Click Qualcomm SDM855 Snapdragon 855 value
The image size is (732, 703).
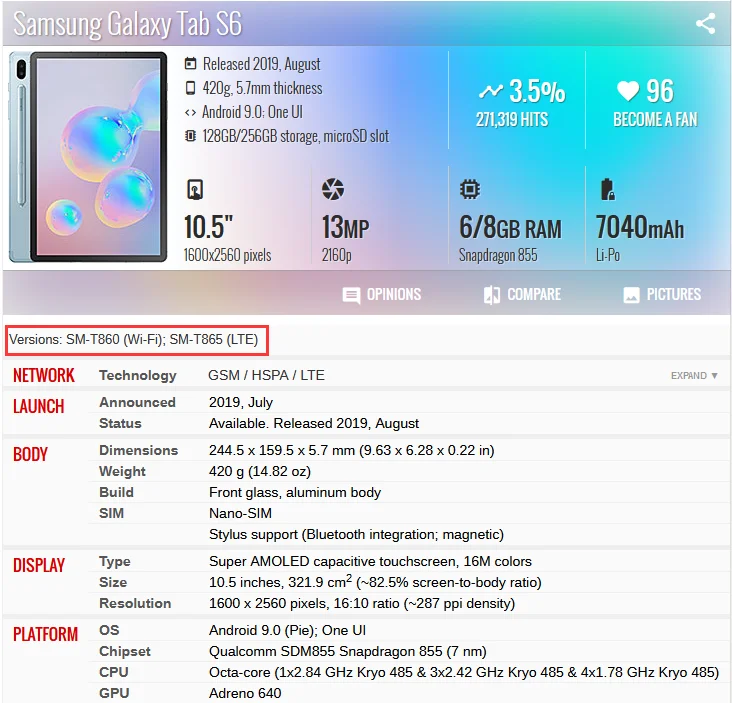tap(347, 652)
